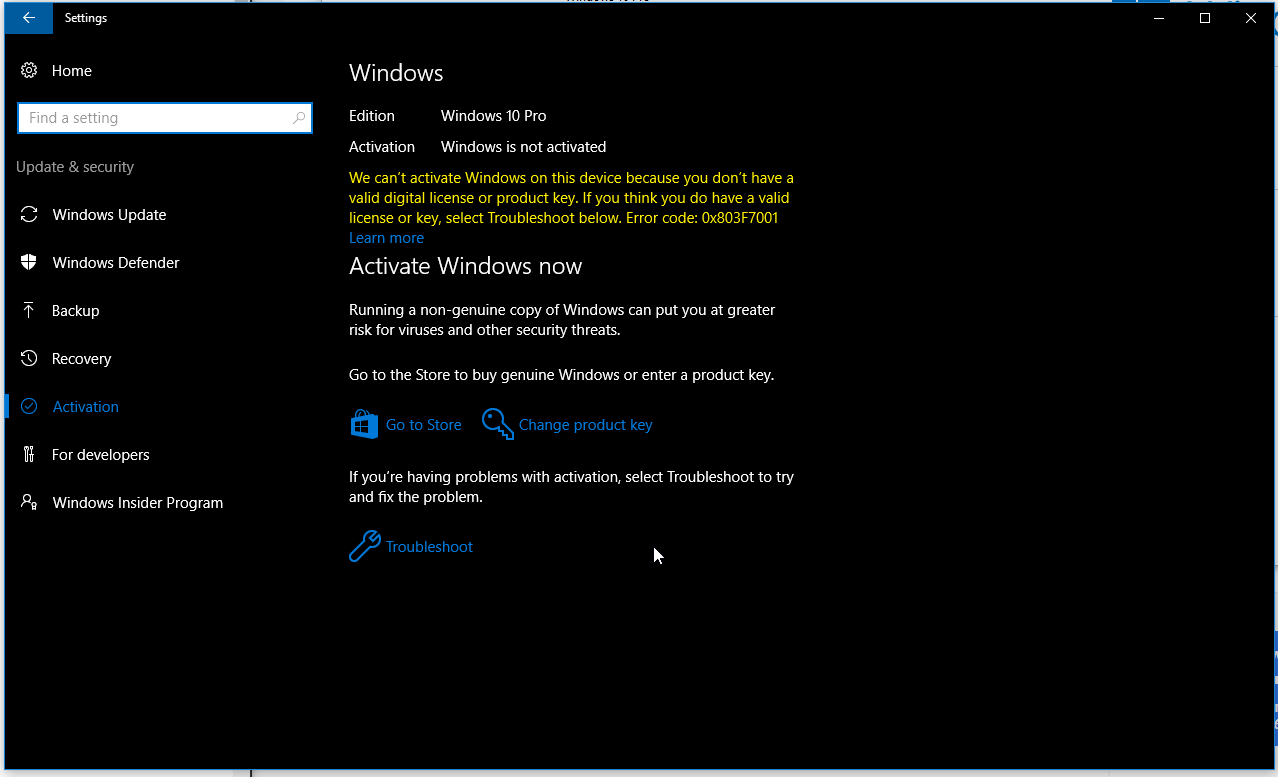Screen dimensions: 1278x777
Task: Click the 'Update & security' category label
Action: [x=75, y=167]
